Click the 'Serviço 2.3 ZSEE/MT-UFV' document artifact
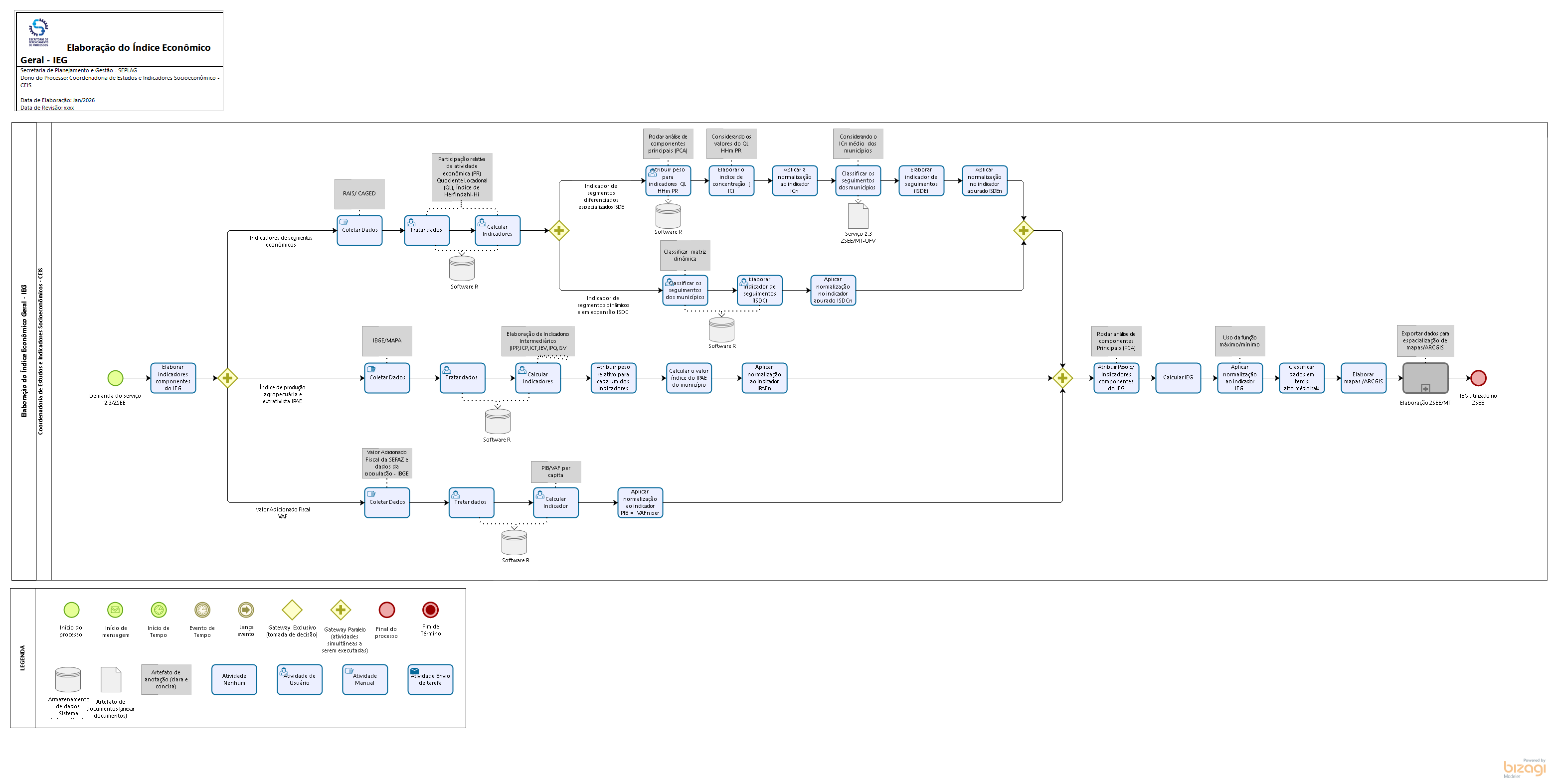This screenshot has width=1557, height=784. click(x=858, y=216)
